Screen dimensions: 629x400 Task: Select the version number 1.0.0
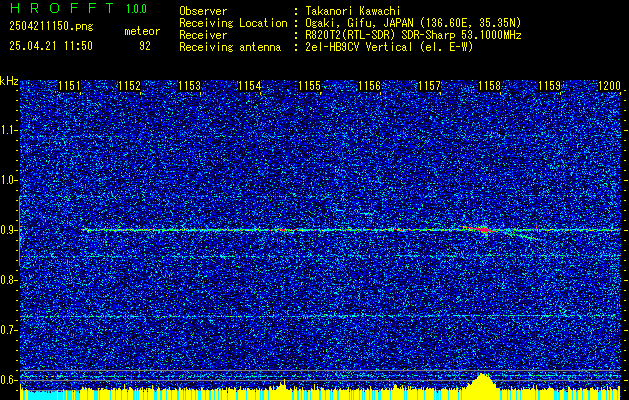[136, 8]
